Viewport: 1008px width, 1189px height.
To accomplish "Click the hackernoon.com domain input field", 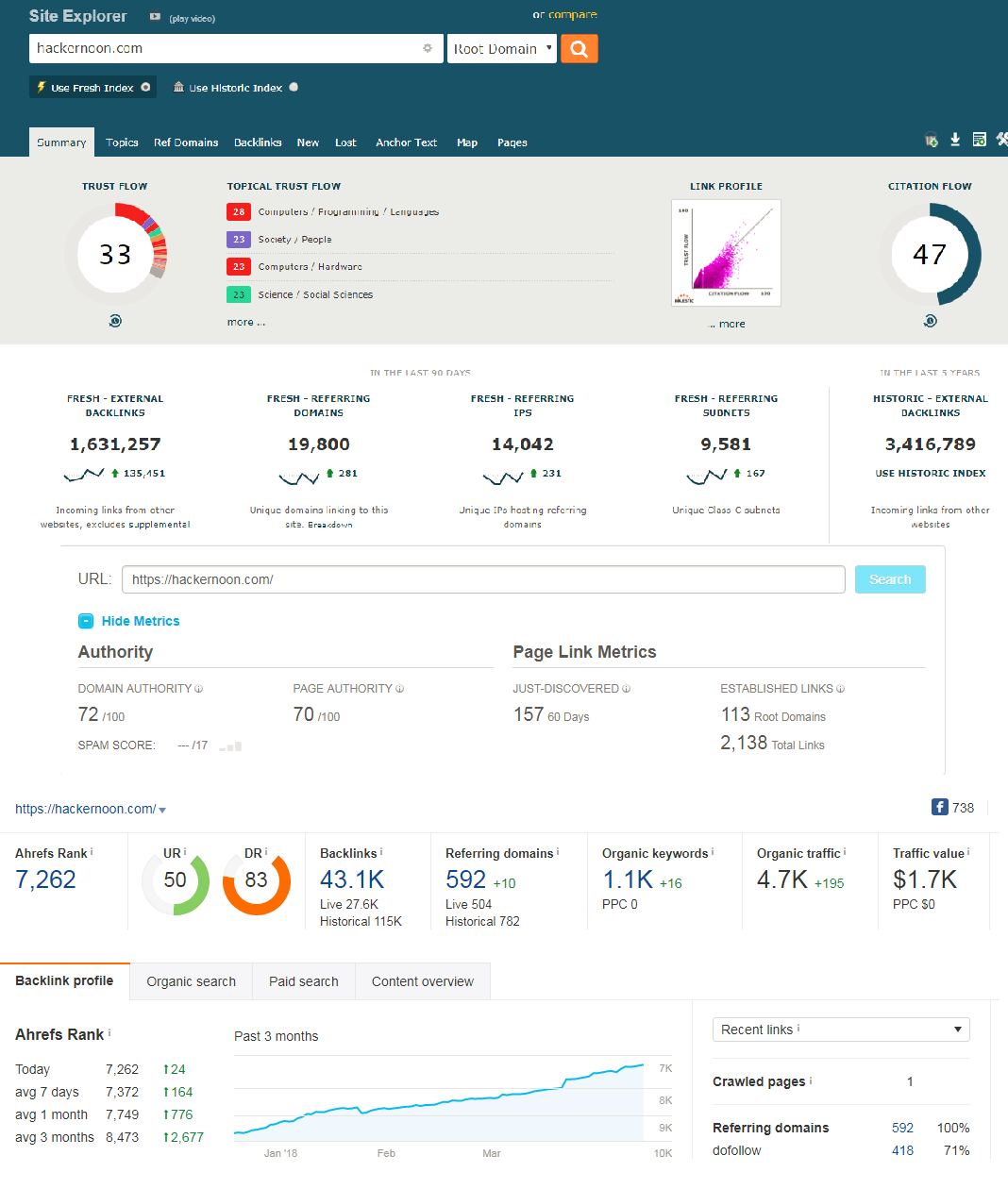I will pos(236,49).
